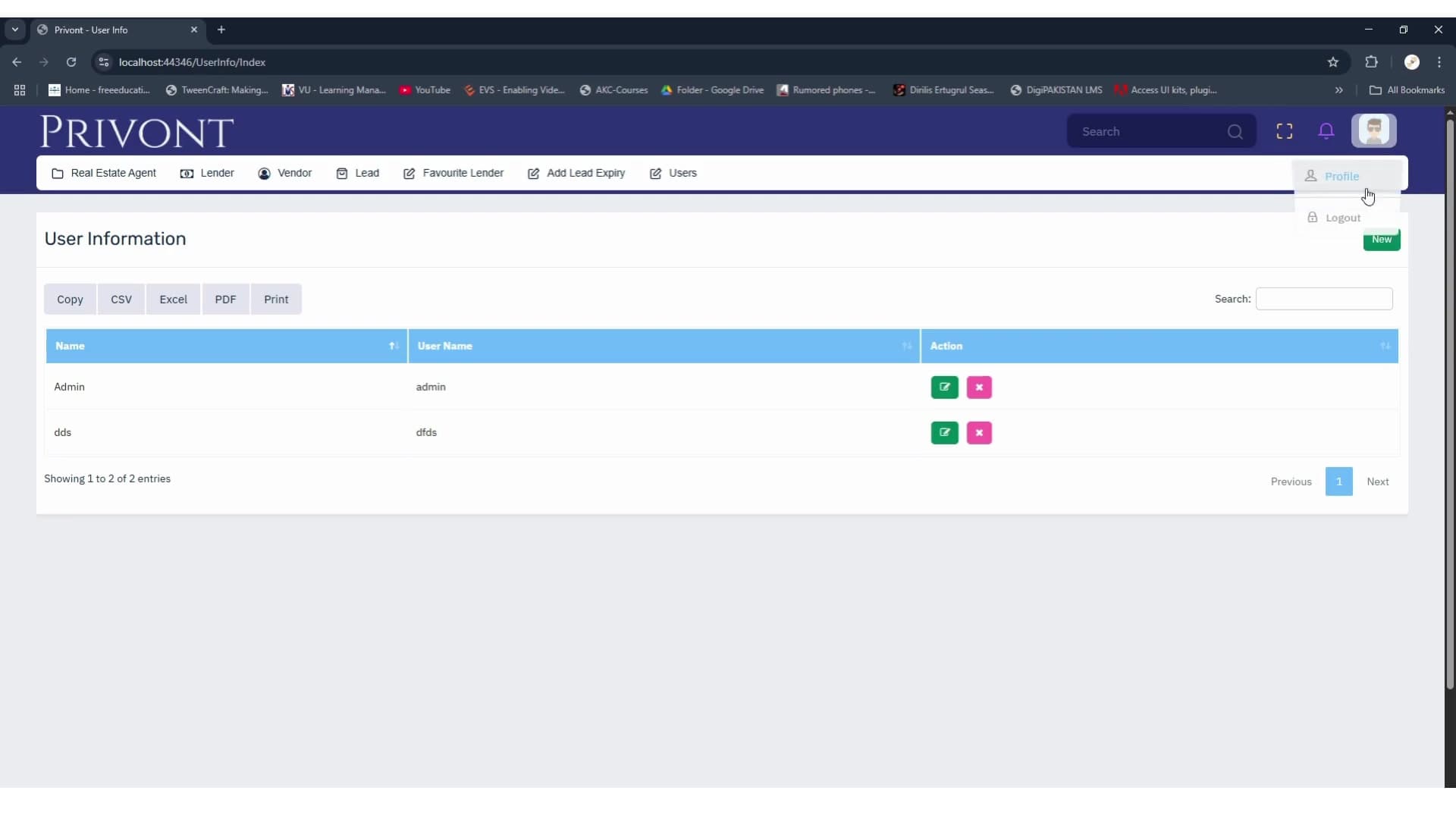Reload the page in browser

pos(71,62)
